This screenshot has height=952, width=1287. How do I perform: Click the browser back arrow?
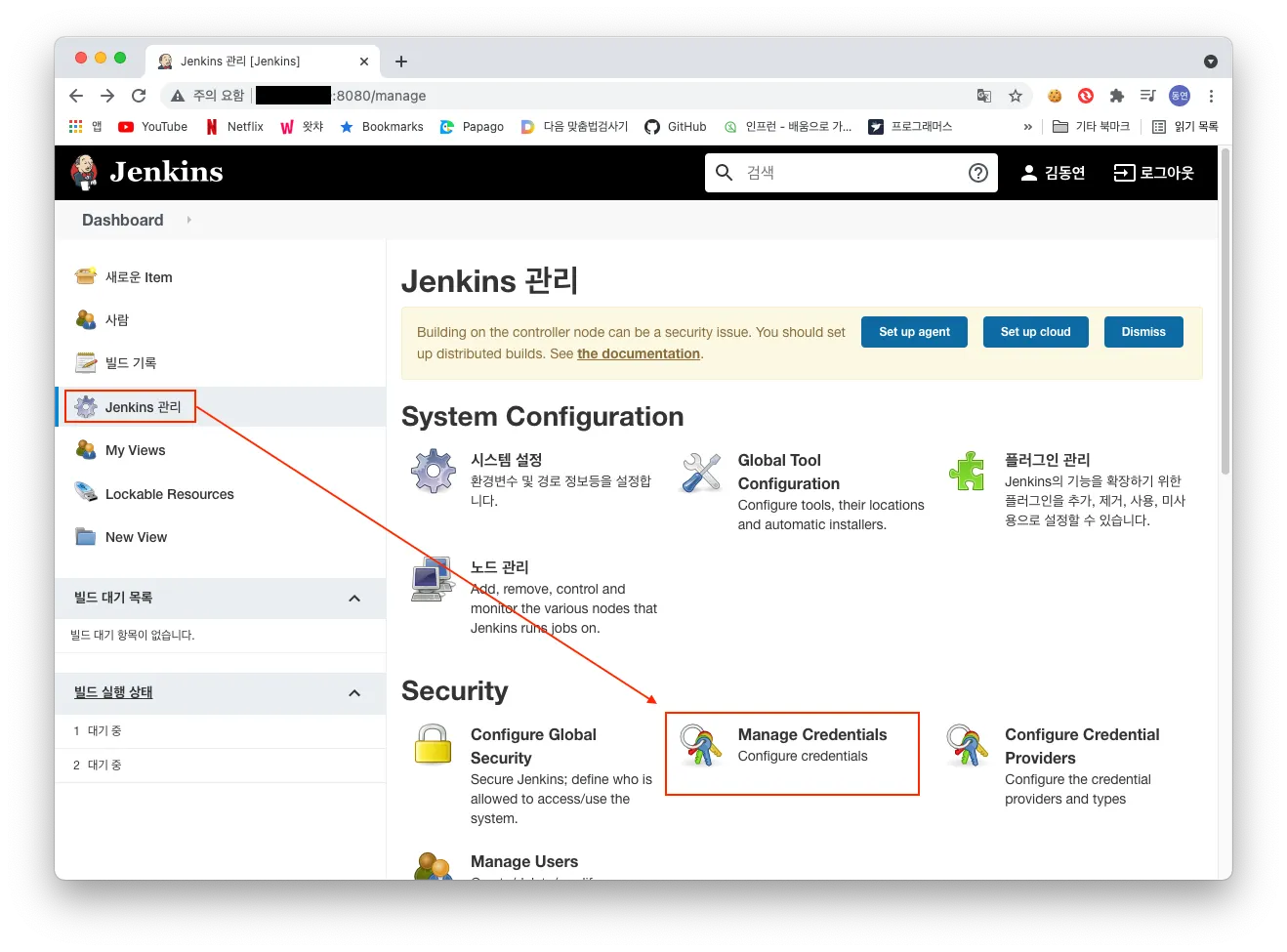(76, 96)
